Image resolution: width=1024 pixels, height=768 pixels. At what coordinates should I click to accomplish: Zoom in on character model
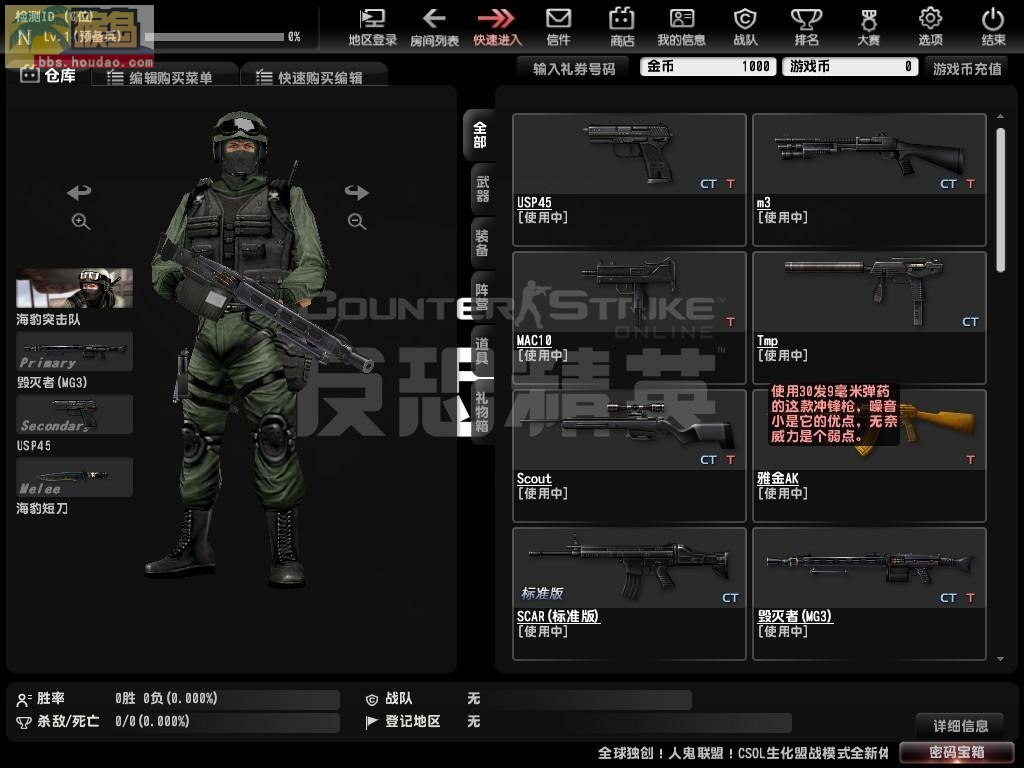[x=80, y=221]
